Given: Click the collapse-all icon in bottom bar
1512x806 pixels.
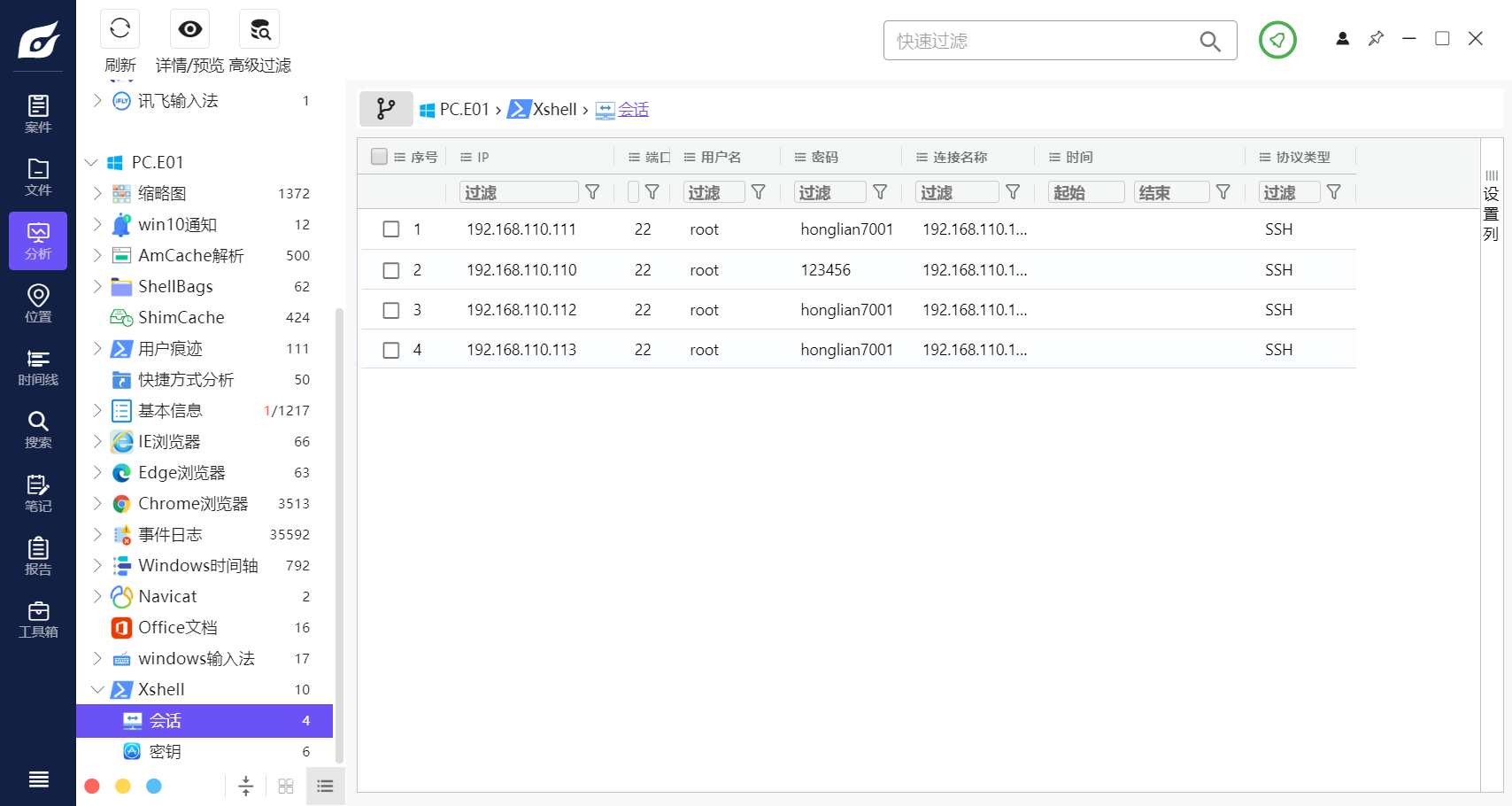Looking at the screenshot, I should pyautogui.click(x=246, y=786).
